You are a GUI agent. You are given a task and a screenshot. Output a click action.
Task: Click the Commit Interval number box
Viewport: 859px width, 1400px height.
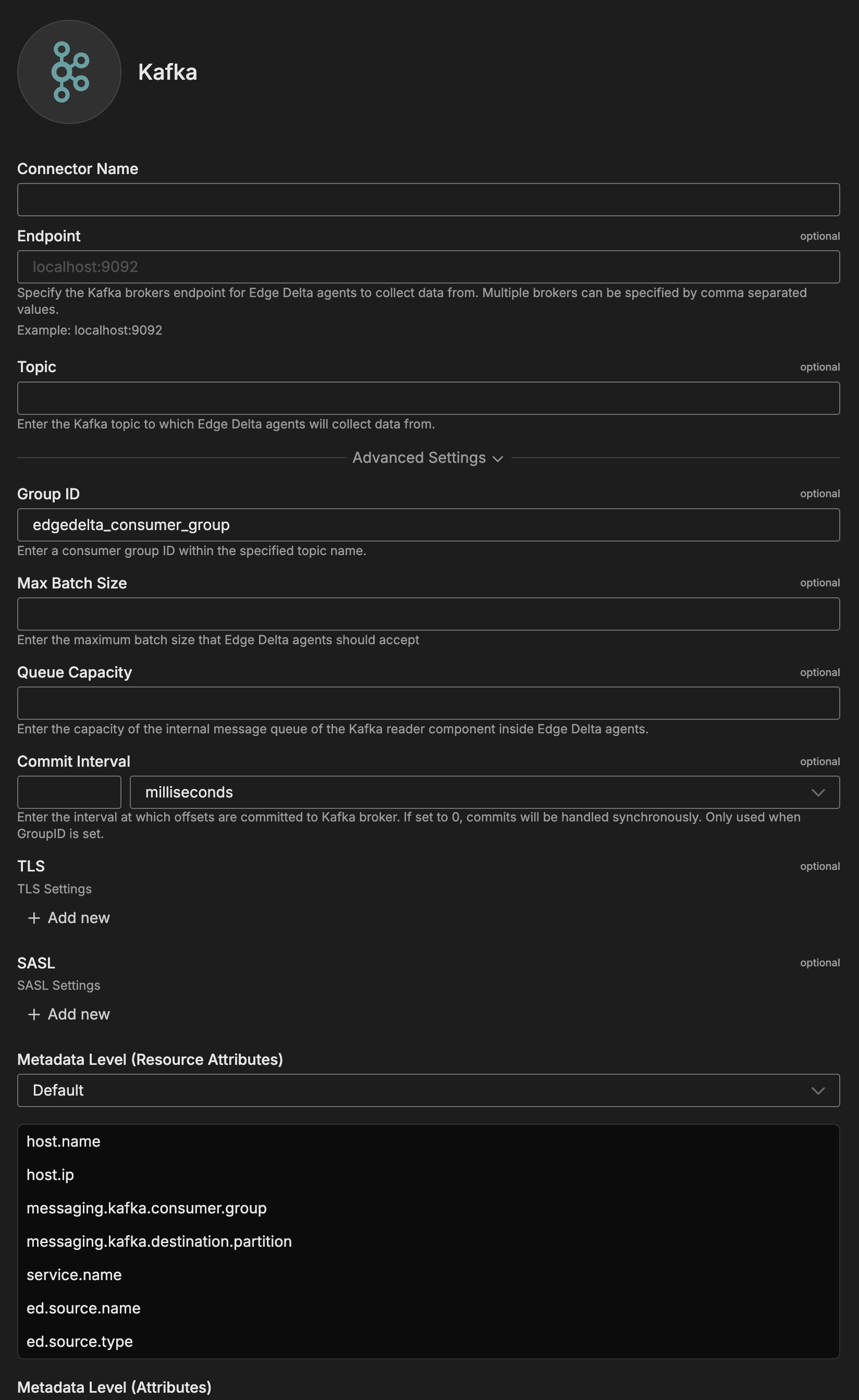pyautogui.click(x=69, y=792)
